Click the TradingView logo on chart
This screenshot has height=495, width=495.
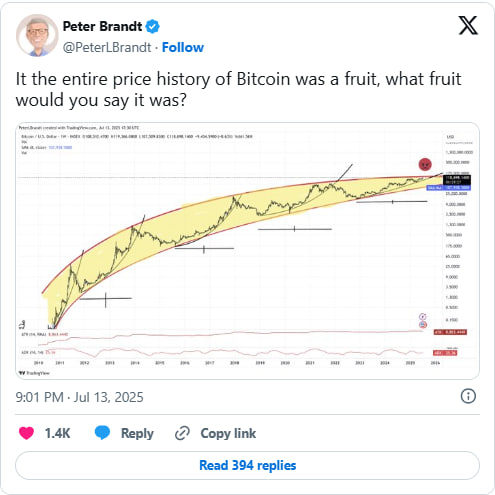point(35,373)
